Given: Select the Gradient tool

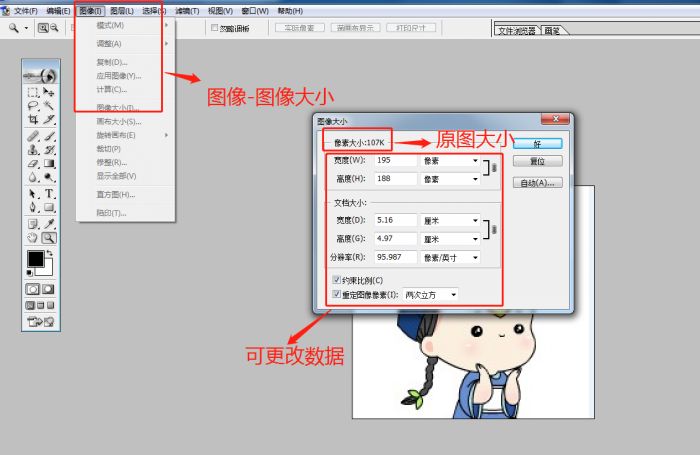Looking at the screenshot, I should [x=49, y=163].
